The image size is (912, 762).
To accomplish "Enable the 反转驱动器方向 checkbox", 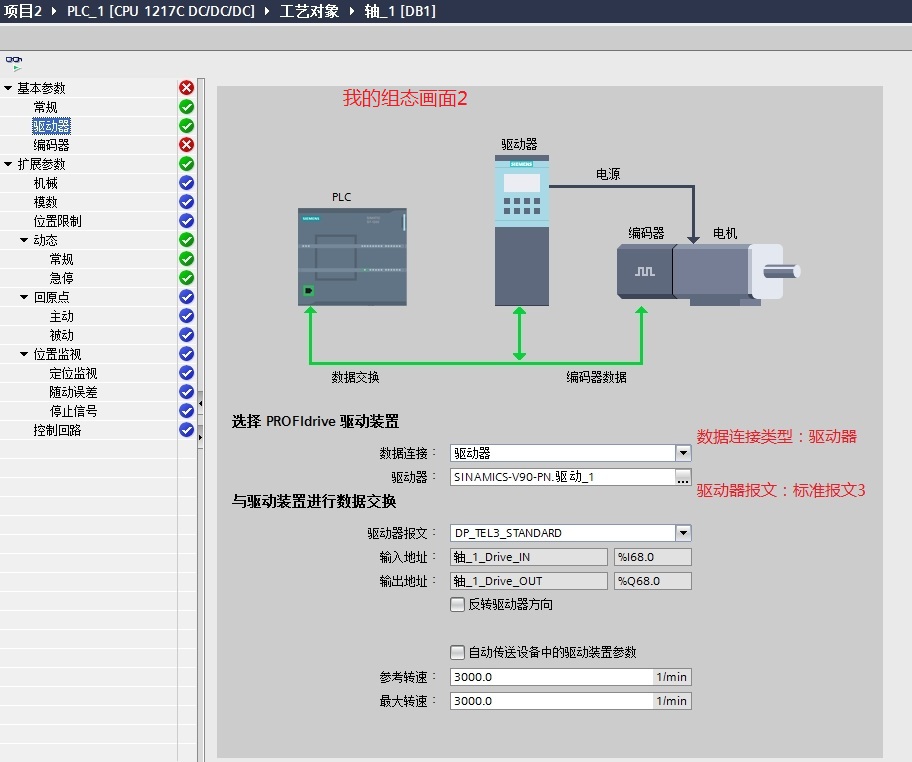I will click(x=458, y=604).
